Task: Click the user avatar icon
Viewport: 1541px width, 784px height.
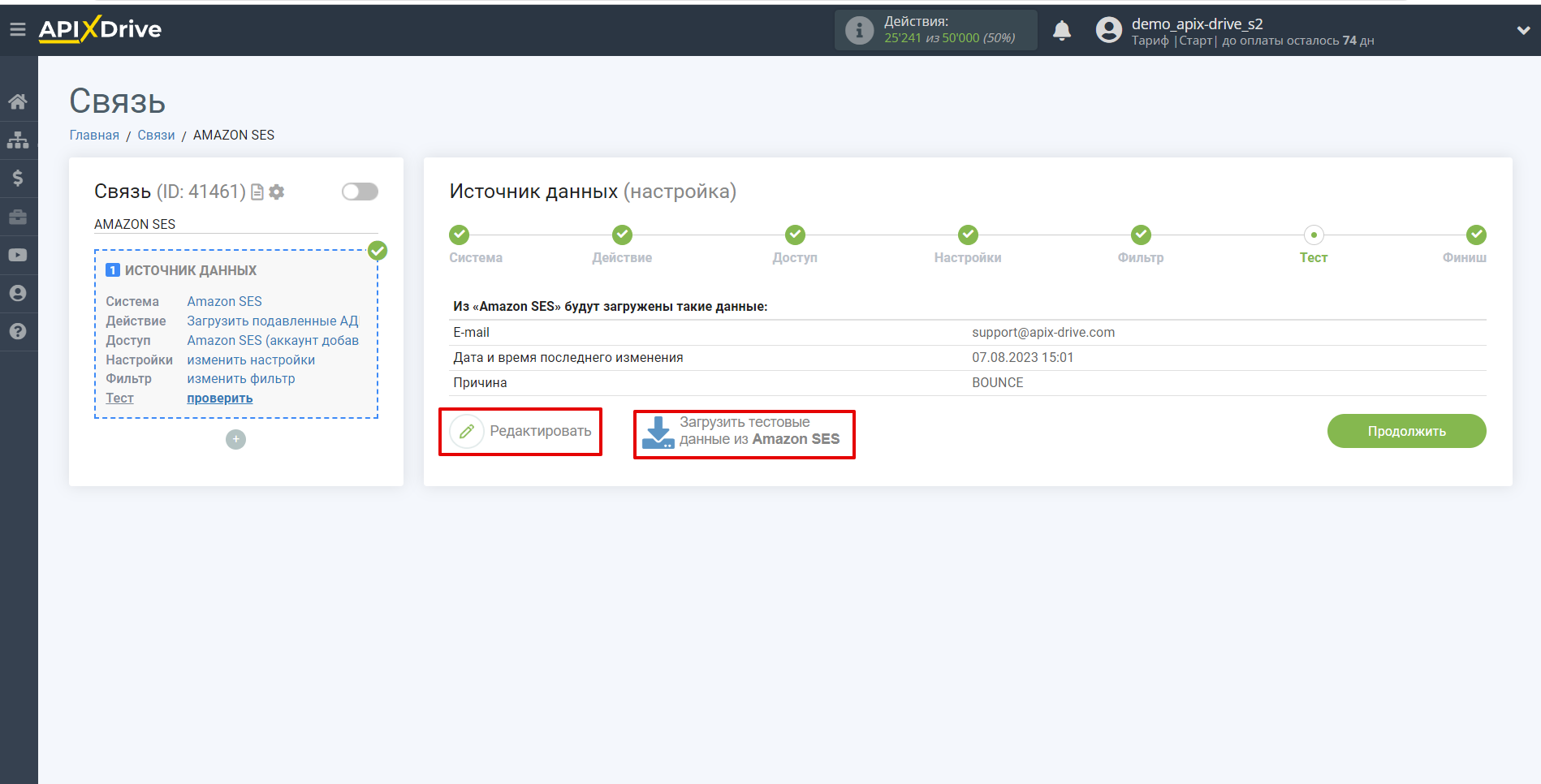Action: [1108, 30]
